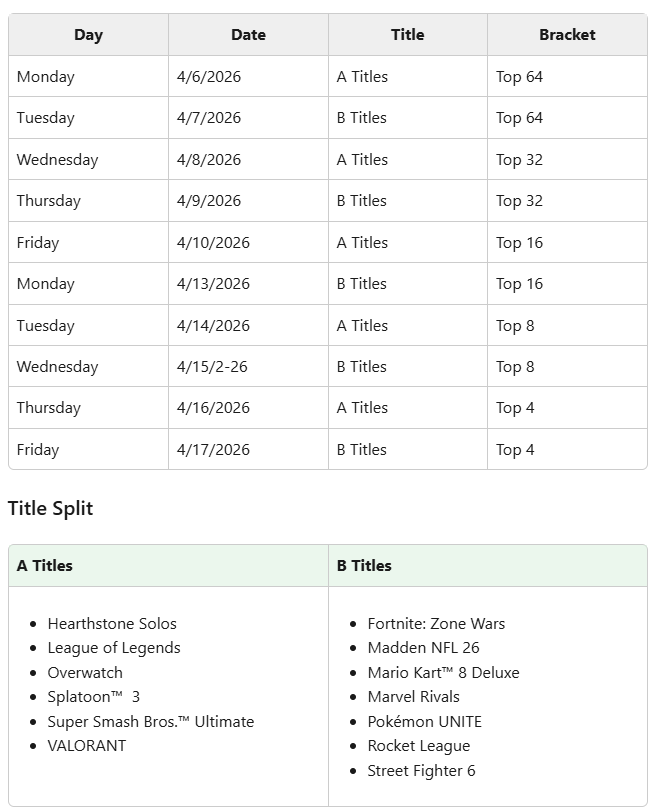
Task: Click Street Fighter 6 in B Titles
Action: click(421, 771)
